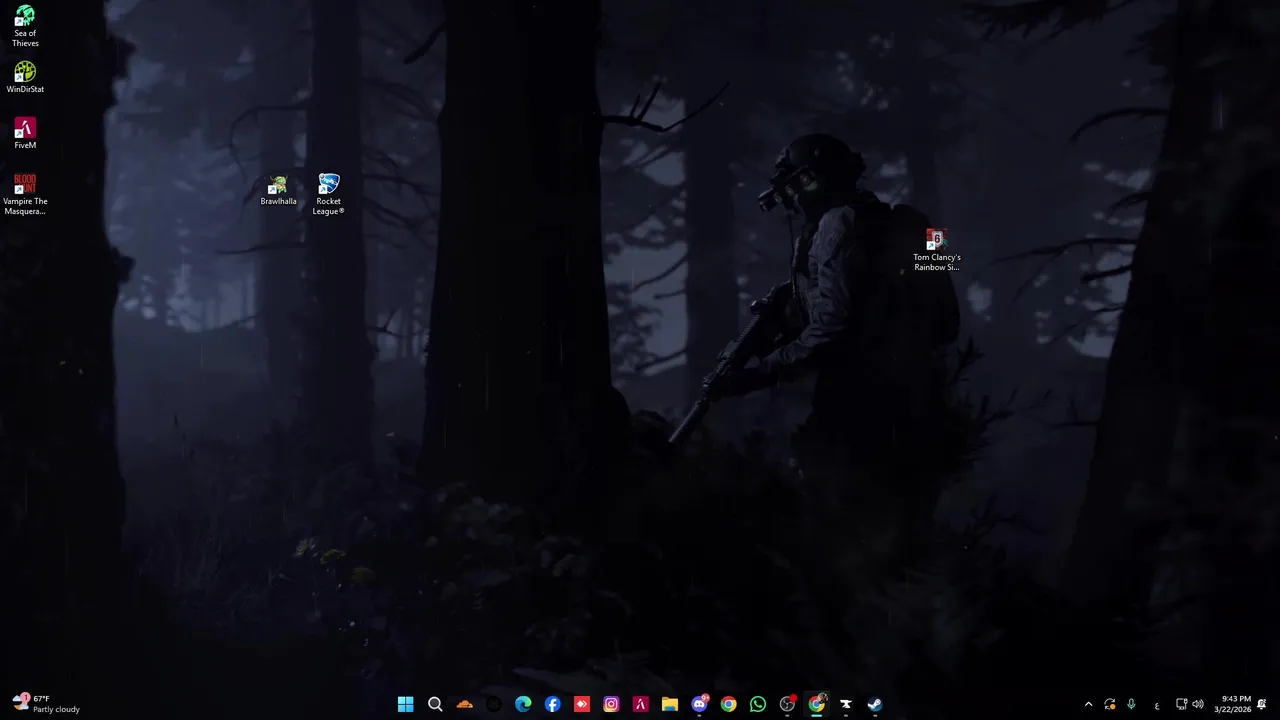Select Tom Clancy's Rainbow Six desktop shortcut

(x=936, y=251)
